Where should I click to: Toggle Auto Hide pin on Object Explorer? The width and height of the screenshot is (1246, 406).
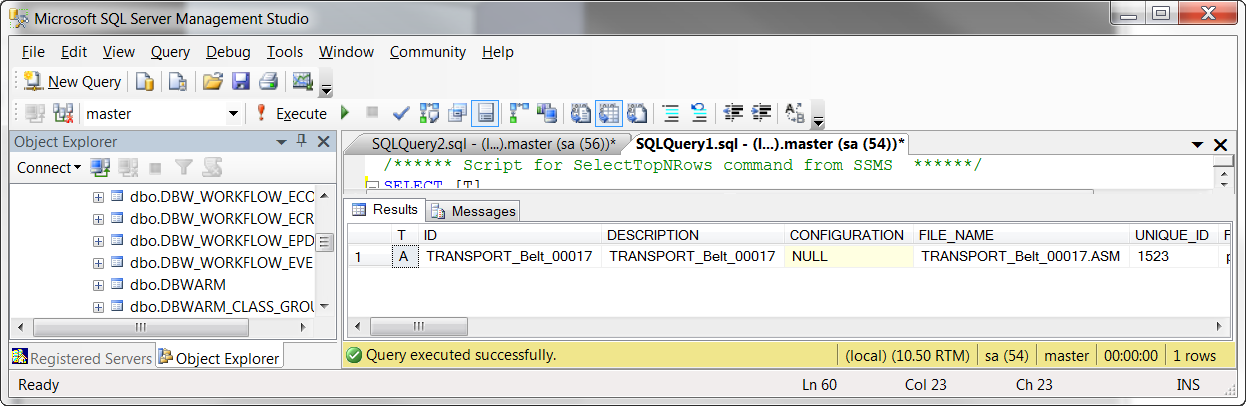(x=302, y=142)
